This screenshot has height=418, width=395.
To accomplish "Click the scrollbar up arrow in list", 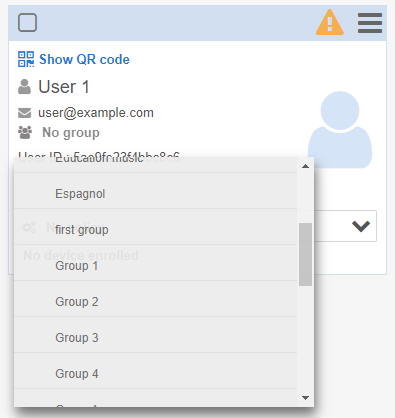I will coord(305,166).
